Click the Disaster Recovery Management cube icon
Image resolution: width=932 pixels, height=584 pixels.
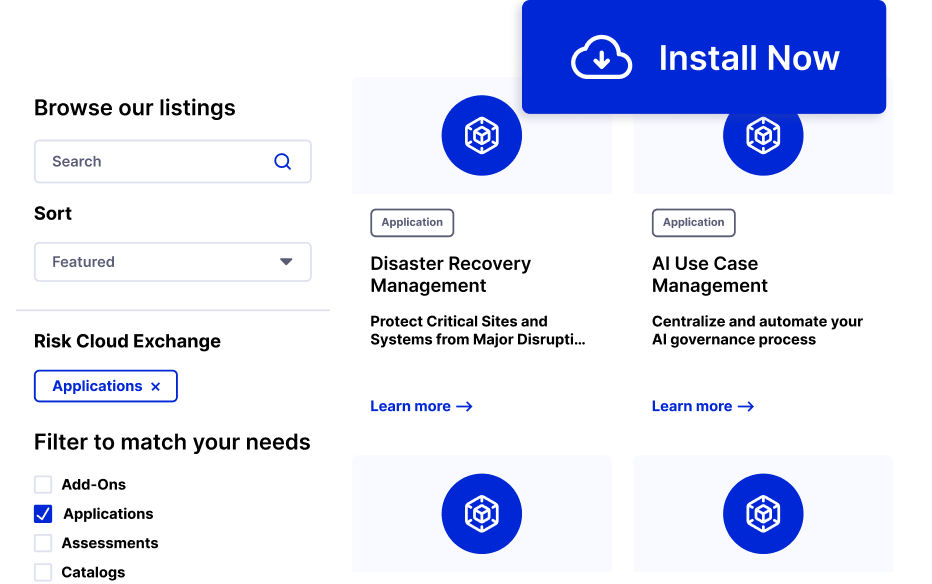click(x=481, y=136)
